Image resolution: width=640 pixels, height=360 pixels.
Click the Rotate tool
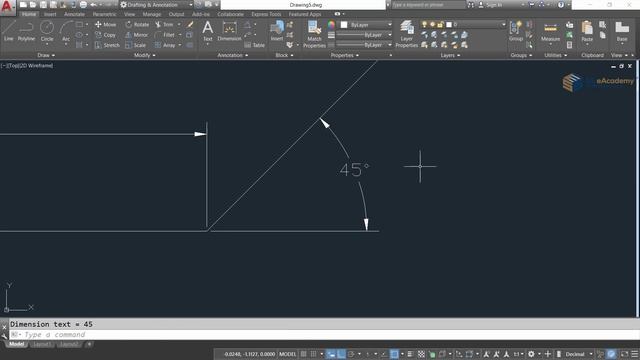[x=137, y=24]
